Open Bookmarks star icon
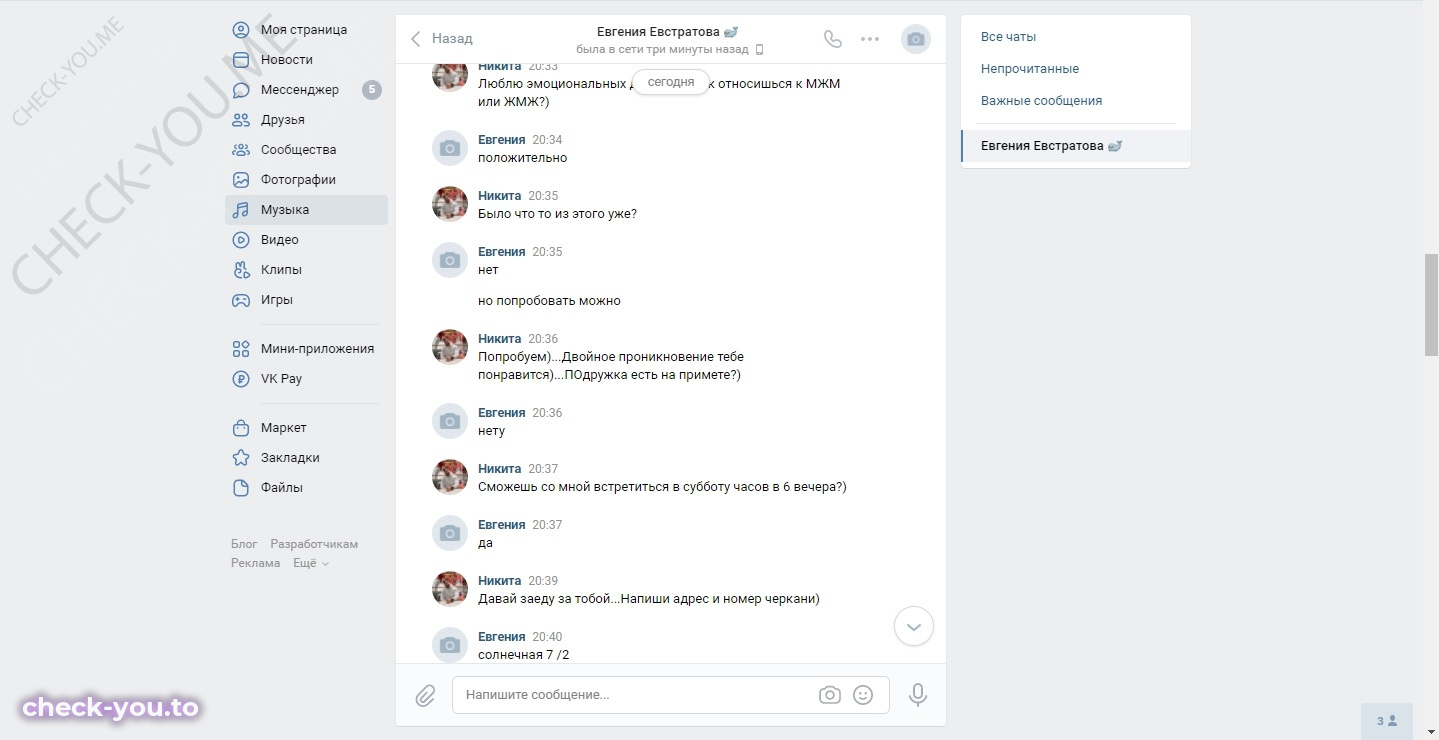Screen dimensions: 1439x740 pos(241,458)
